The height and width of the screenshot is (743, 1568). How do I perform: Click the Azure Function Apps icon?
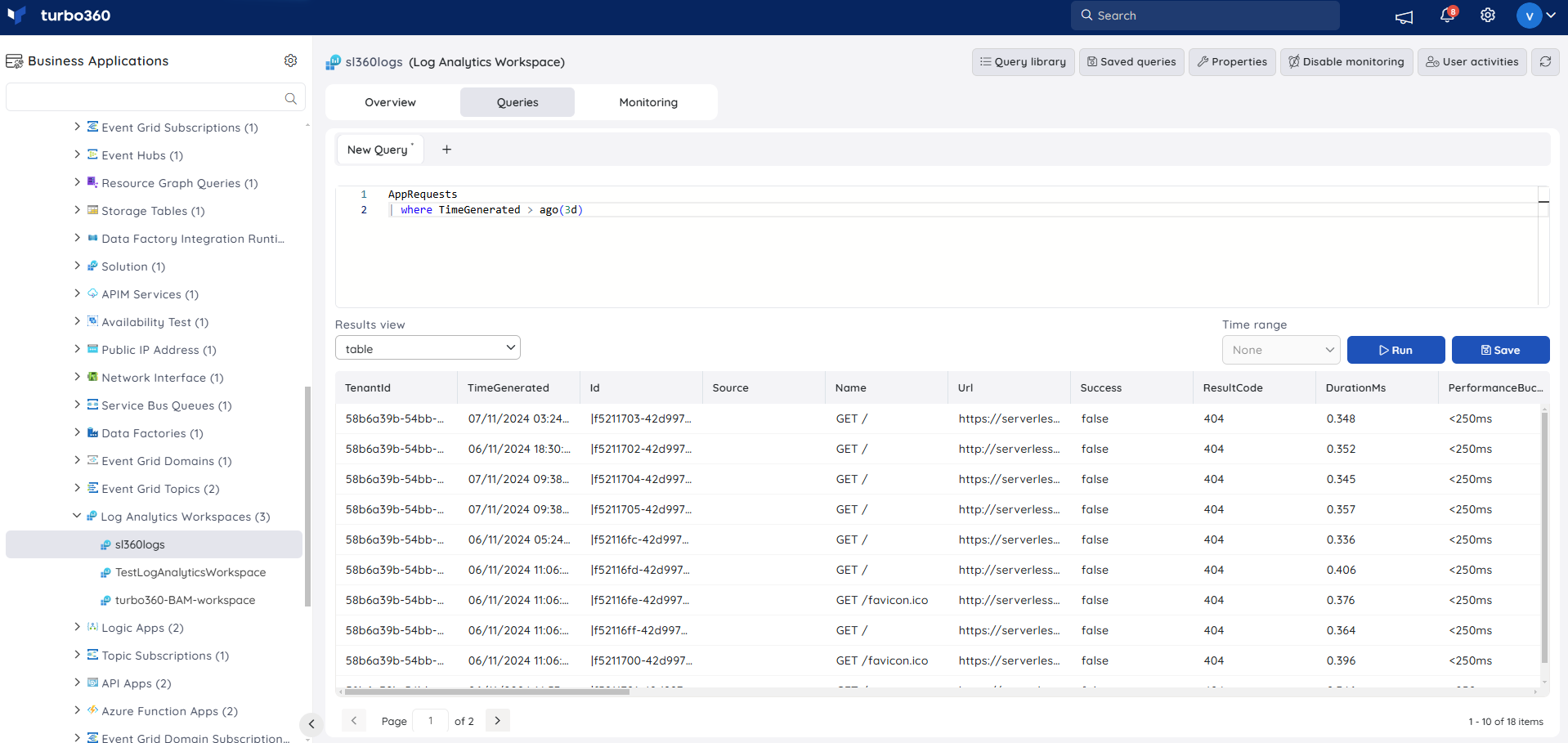coord(92,710)
